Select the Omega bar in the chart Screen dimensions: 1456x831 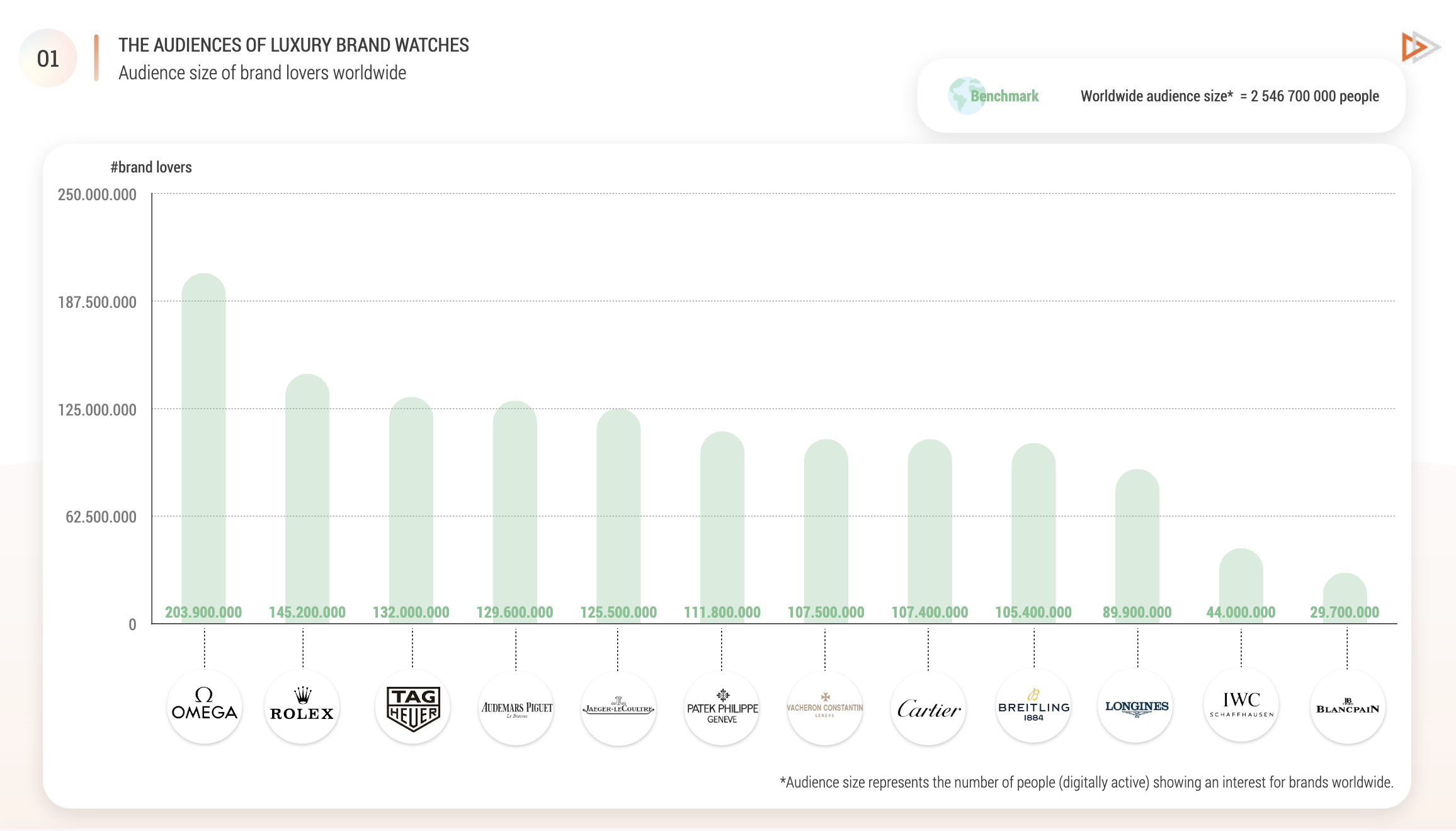click(203, 448)
